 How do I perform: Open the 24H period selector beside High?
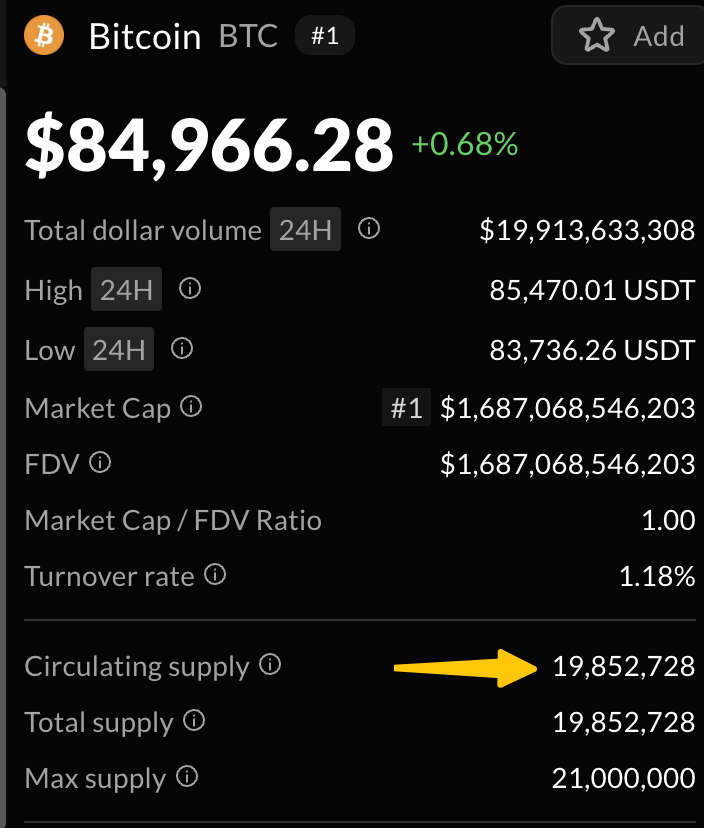coord(126,291)
